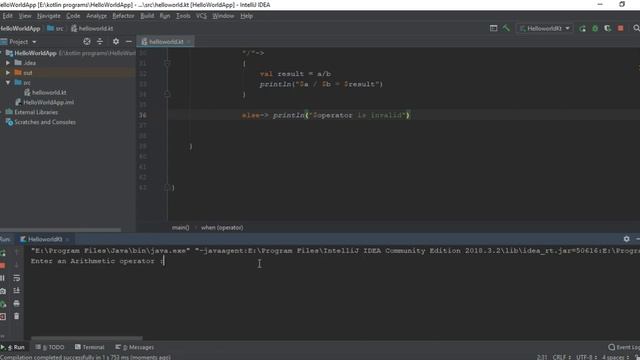Open the Window menu

coord(223,16)
